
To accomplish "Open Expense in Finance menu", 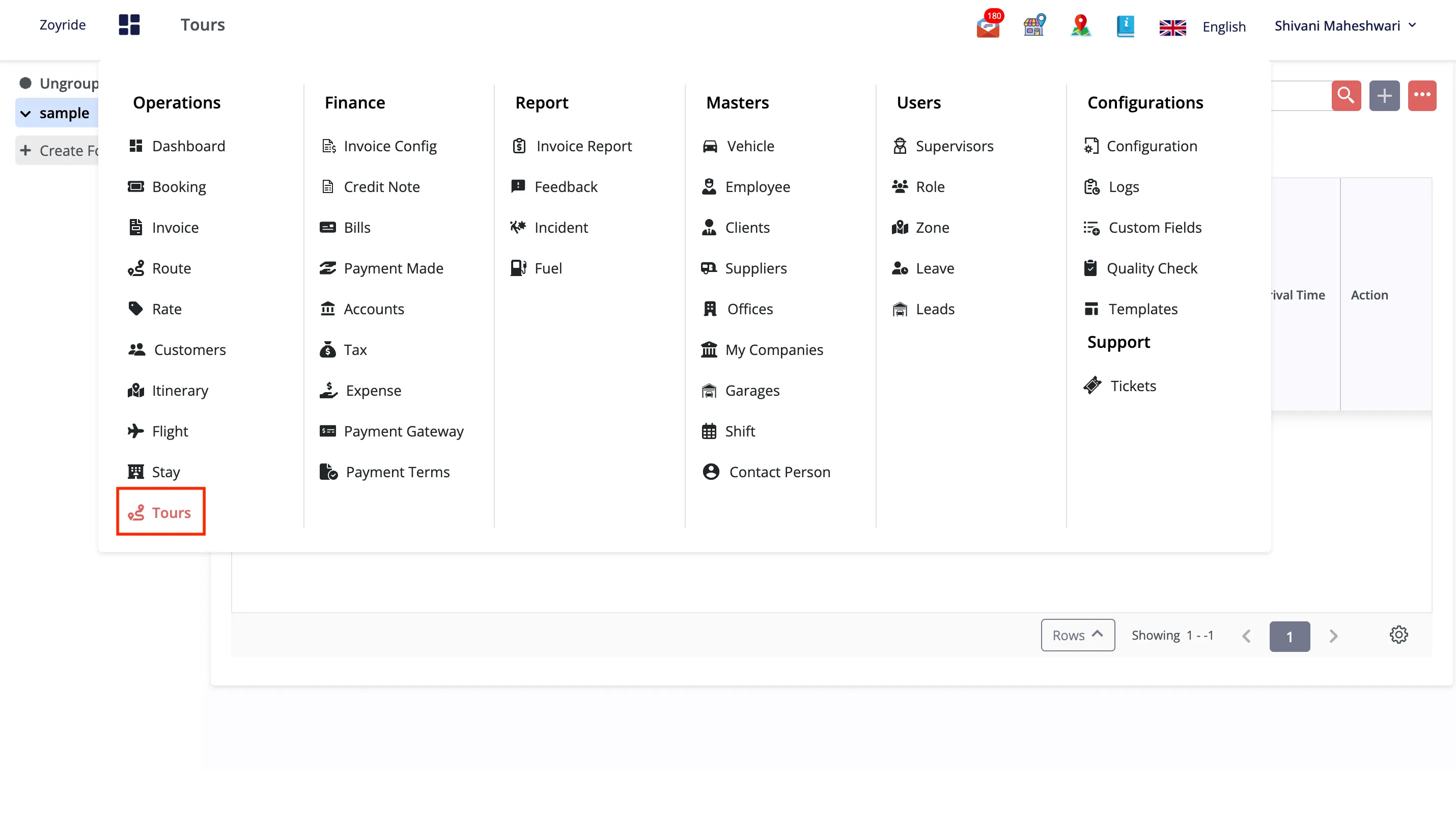I will [360, 390].
